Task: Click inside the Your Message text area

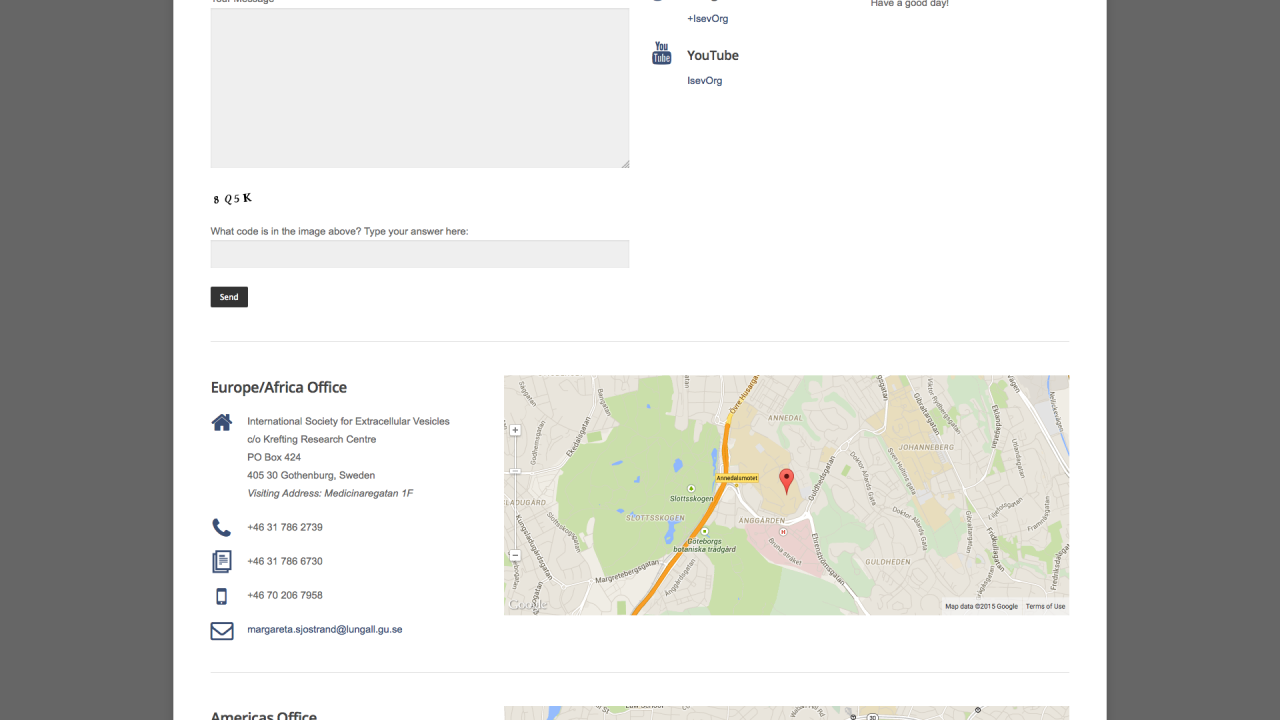Action: 419,87
